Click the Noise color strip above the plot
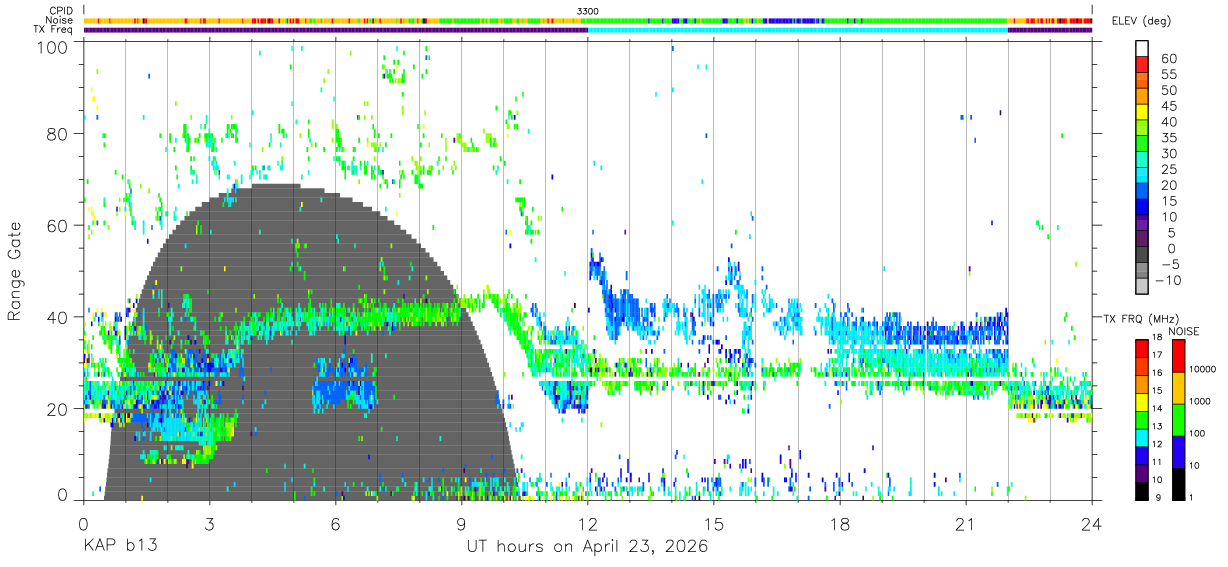This screenshot has width=1228, height=567. point(588,20)
